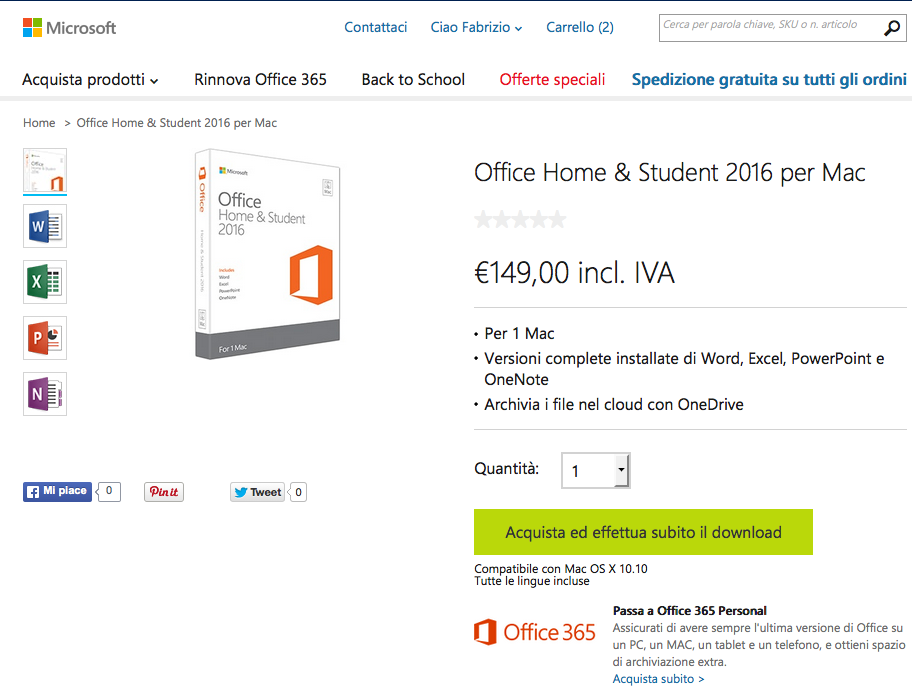Screen dimensions: 912x690
Task: Click the Facebook Mi piace button
Action: [x=58, y=491]
